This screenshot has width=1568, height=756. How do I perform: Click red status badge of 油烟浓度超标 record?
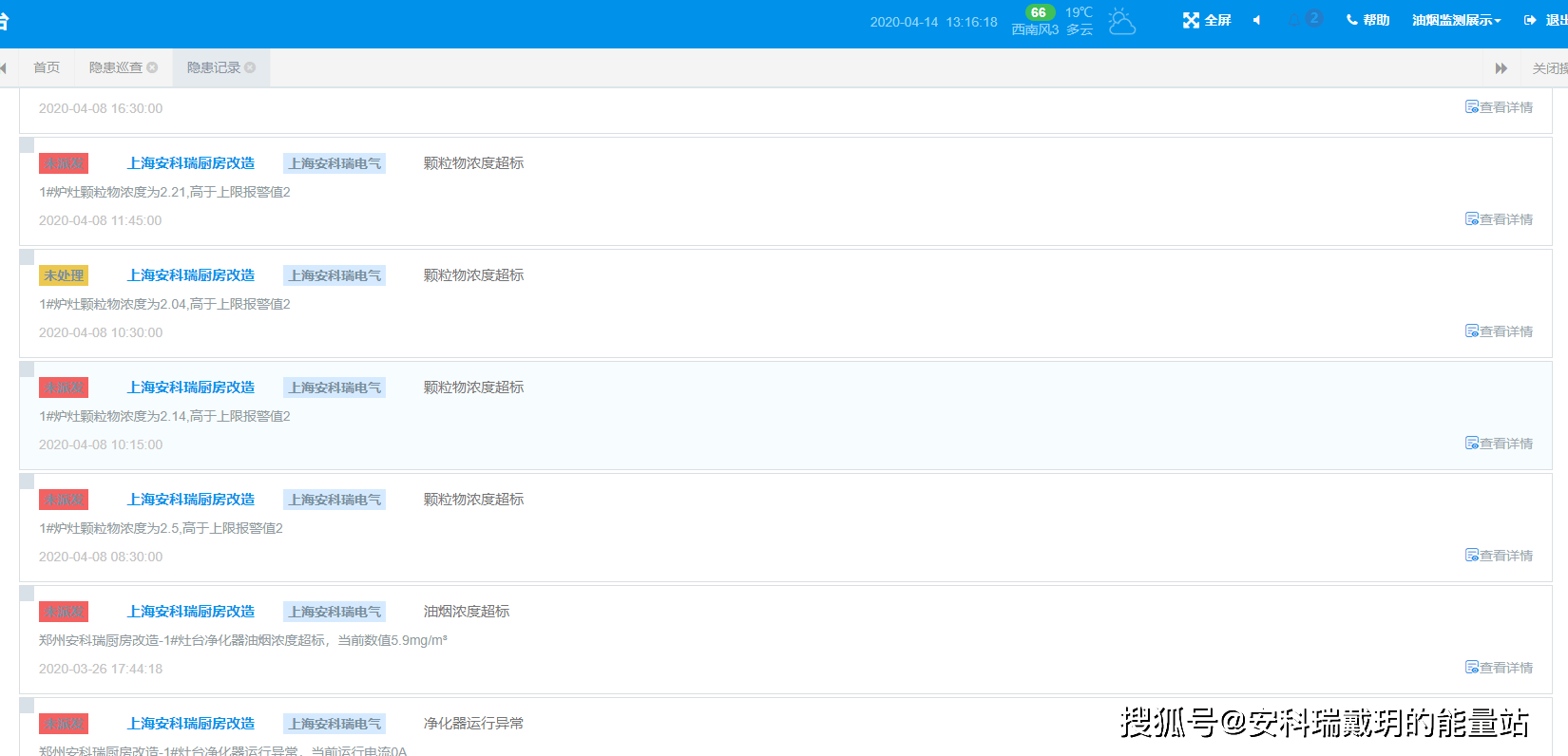coord(64,612)
